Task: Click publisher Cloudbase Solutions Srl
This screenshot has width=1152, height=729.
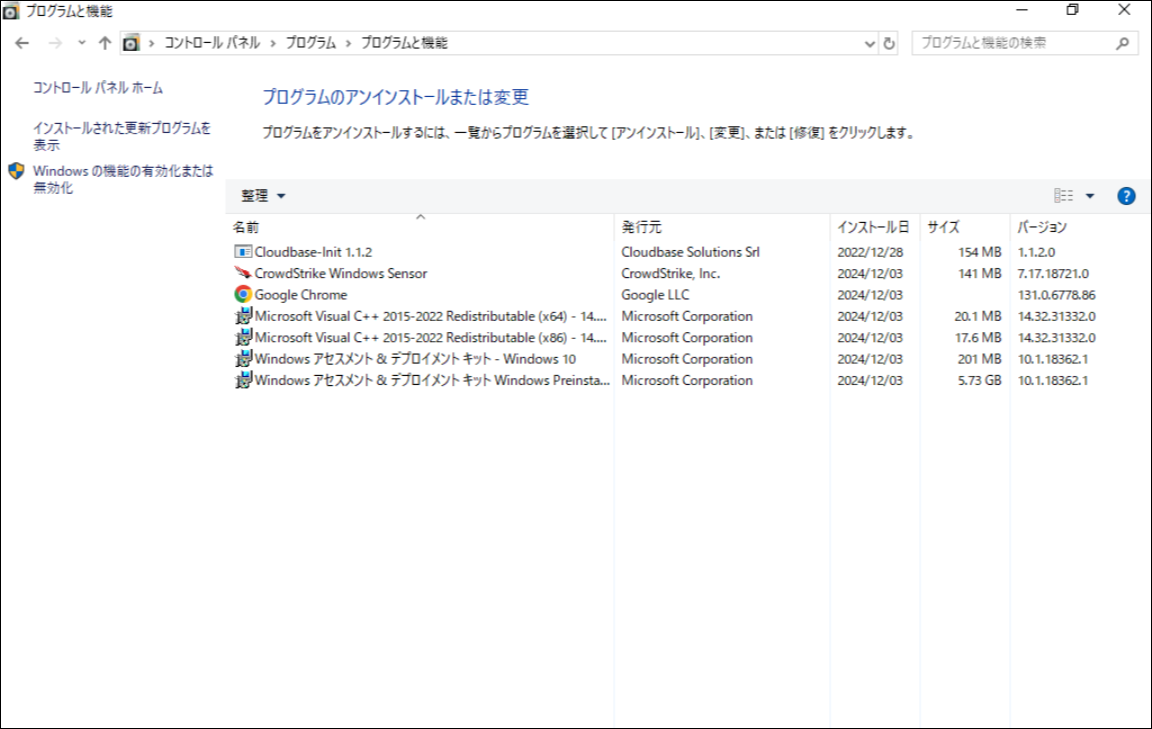Action: (x=690, y=252)
